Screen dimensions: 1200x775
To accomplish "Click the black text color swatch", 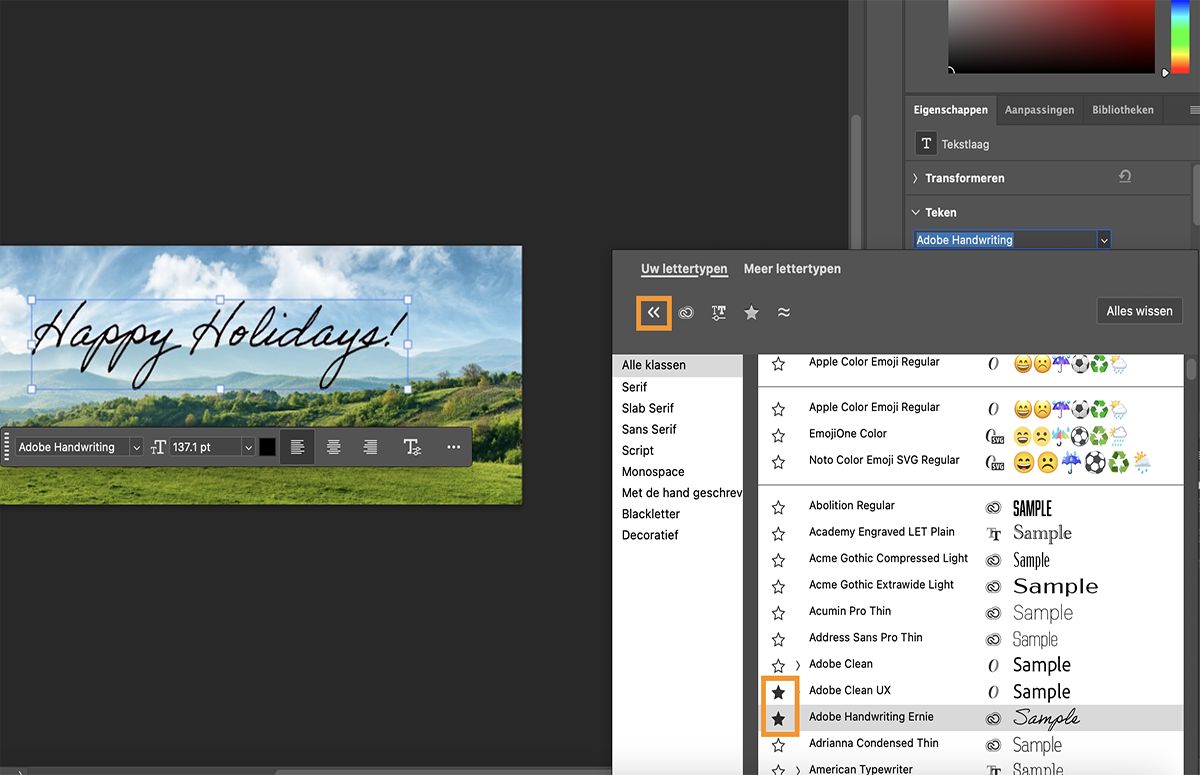I will click(265, 447).
